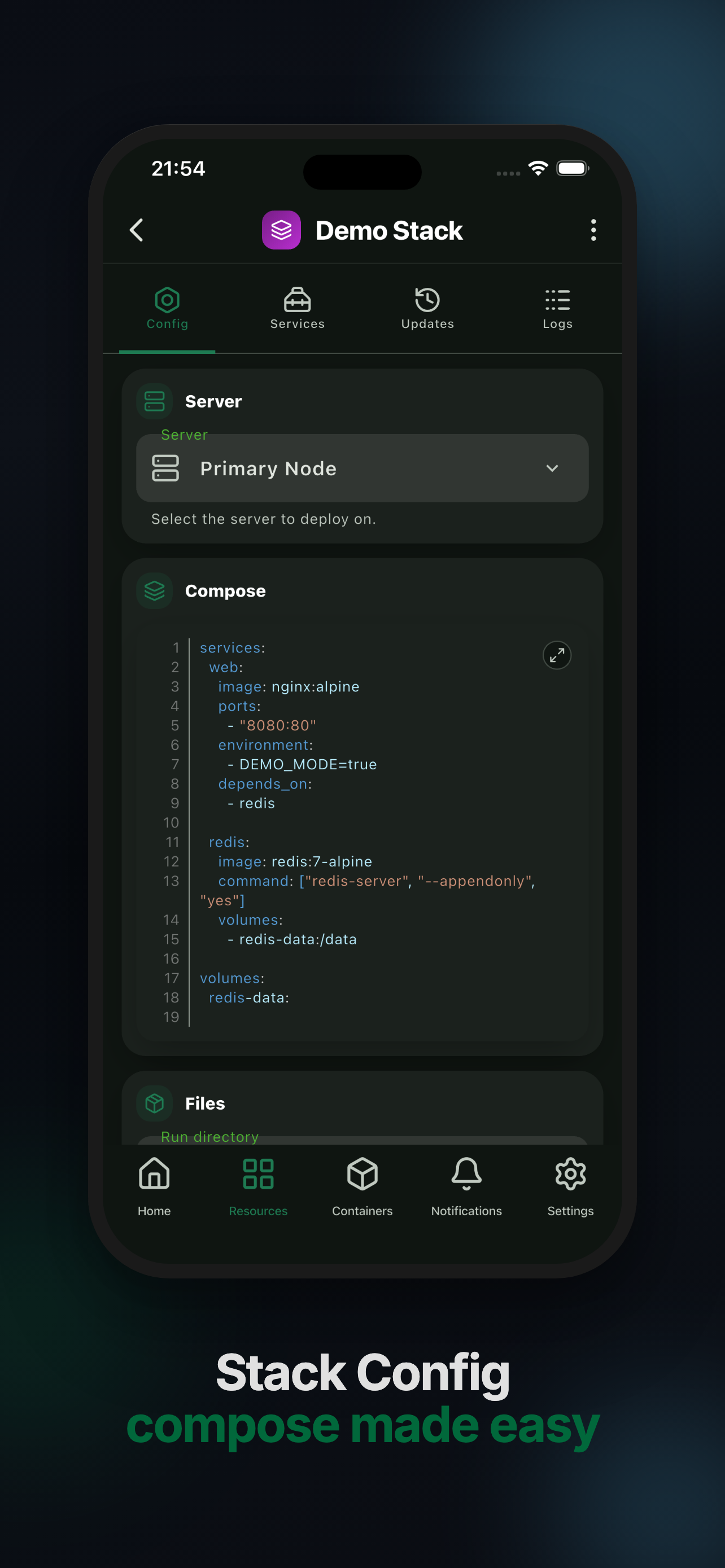The width and height of the screenshot is (725, 1568).
Task: Click the '"8080:80"' port line
Action: 272,725
